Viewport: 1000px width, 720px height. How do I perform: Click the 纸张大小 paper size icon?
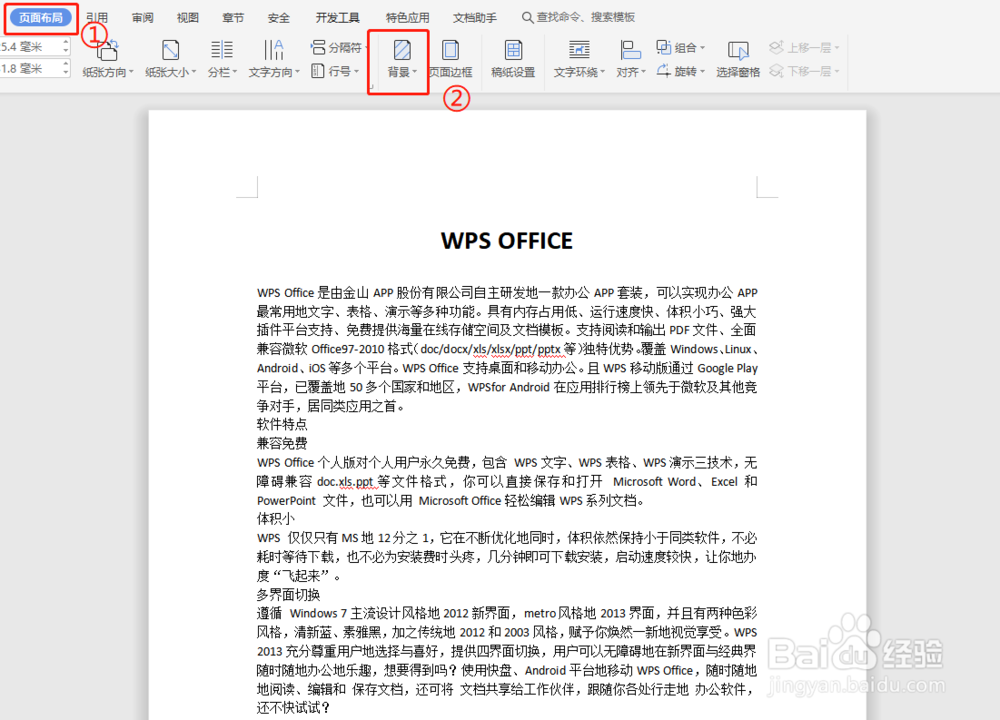click(170, 50)
